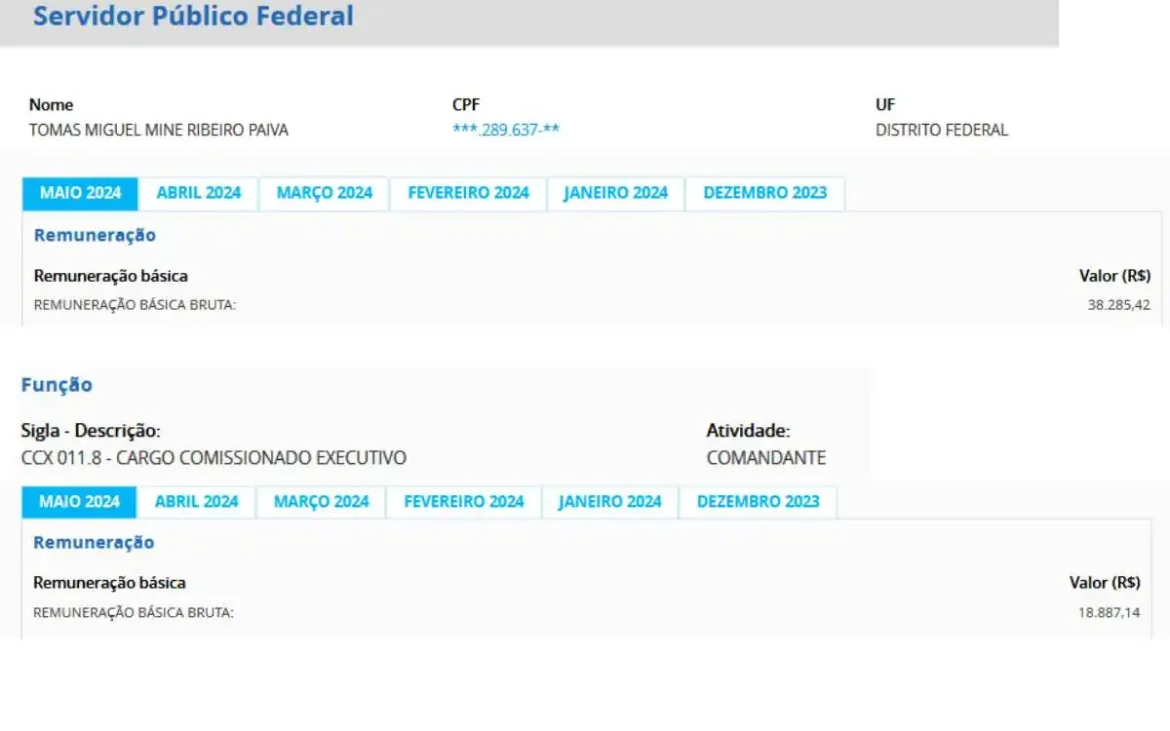Click the gross salary value 38.285,42
This screenshot has height=731, width=1170.
tap(1118, 305)
